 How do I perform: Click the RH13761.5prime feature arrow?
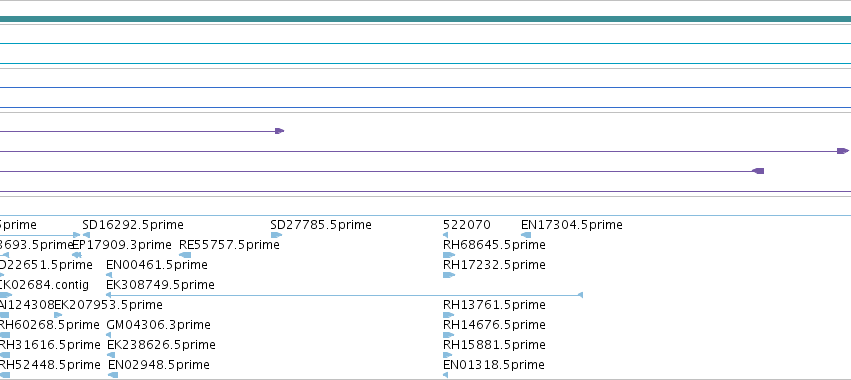(449, 315)
